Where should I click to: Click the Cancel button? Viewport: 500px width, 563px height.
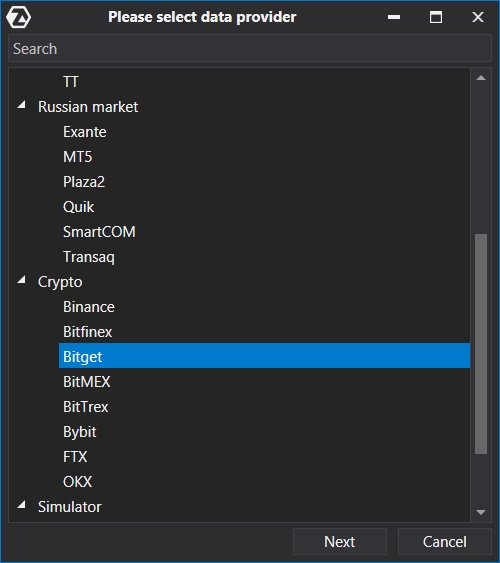pos(444,541)
